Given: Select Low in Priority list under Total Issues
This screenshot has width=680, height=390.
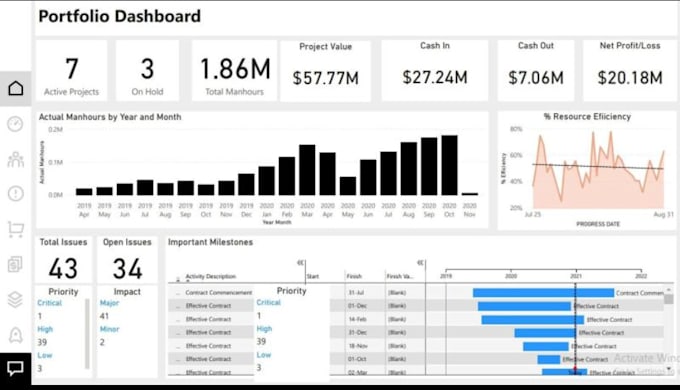Looking at the screenshot, I should tap(45, 355).
